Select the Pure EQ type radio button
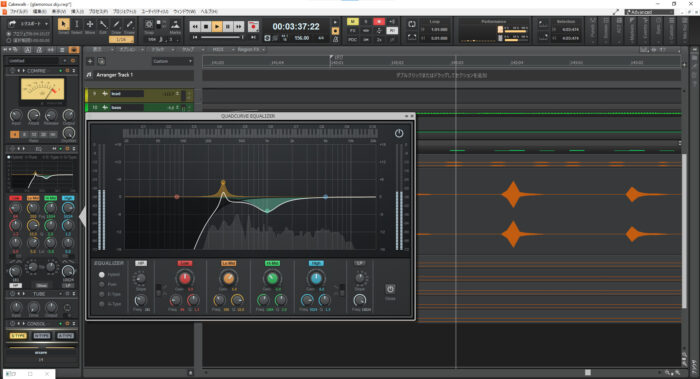Screen dimensions: 700x379 pos(102,284)
